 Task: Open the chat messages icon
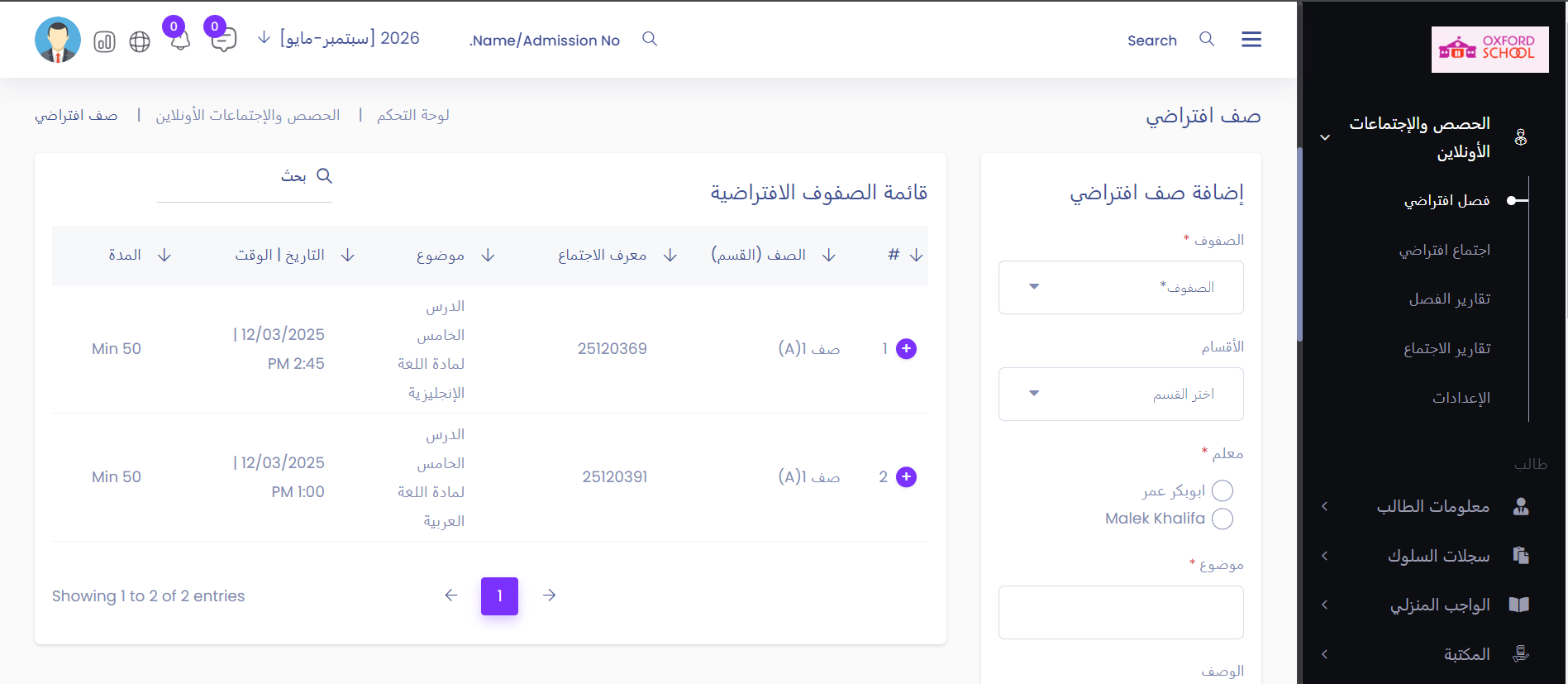223,40
